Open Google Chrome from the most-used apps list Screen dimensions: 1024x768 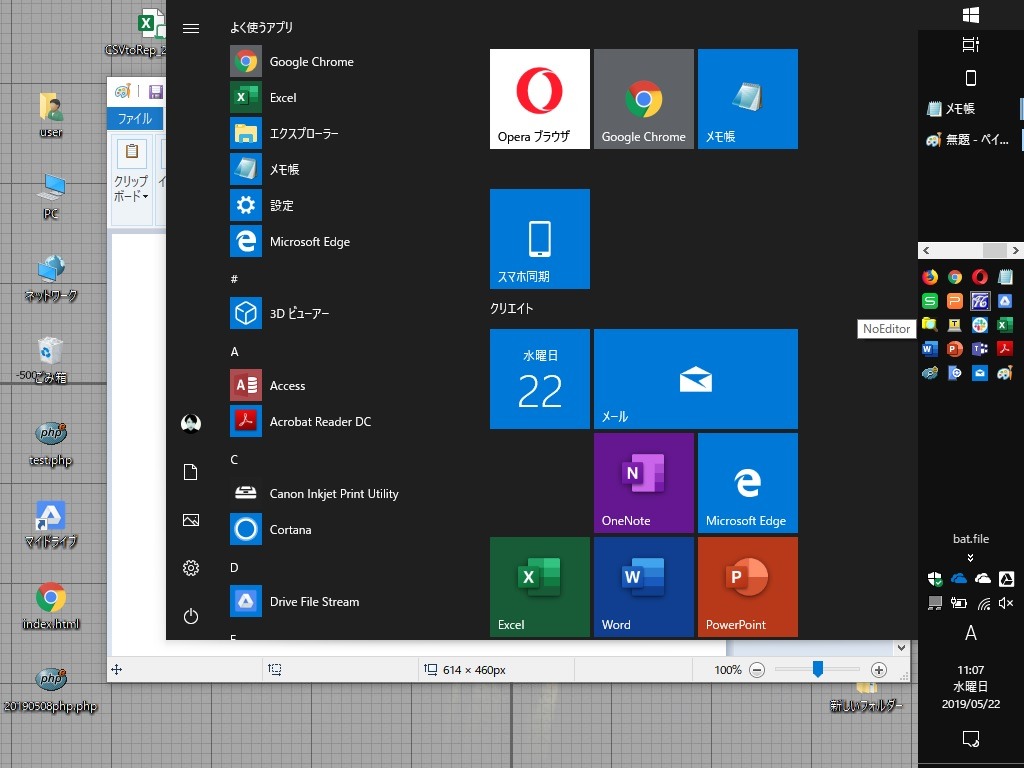(x=292, y=61)
